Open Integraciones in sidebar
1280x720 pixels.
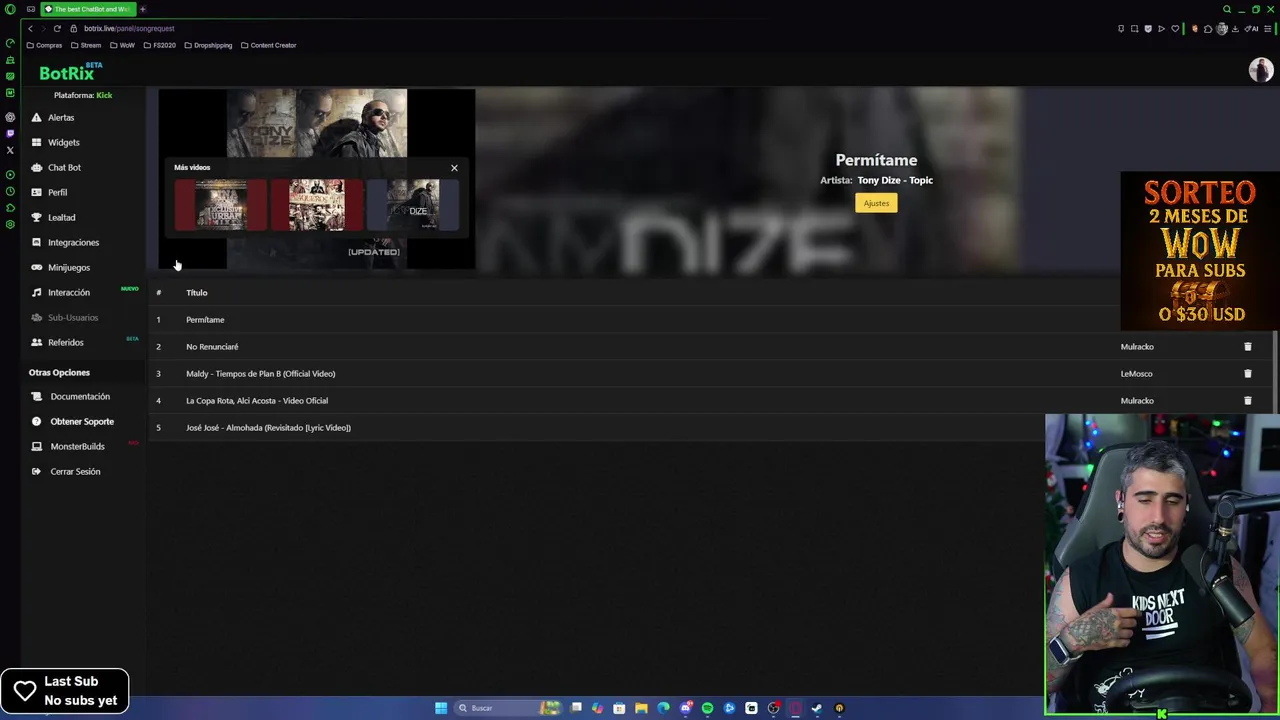click(73, 242)
